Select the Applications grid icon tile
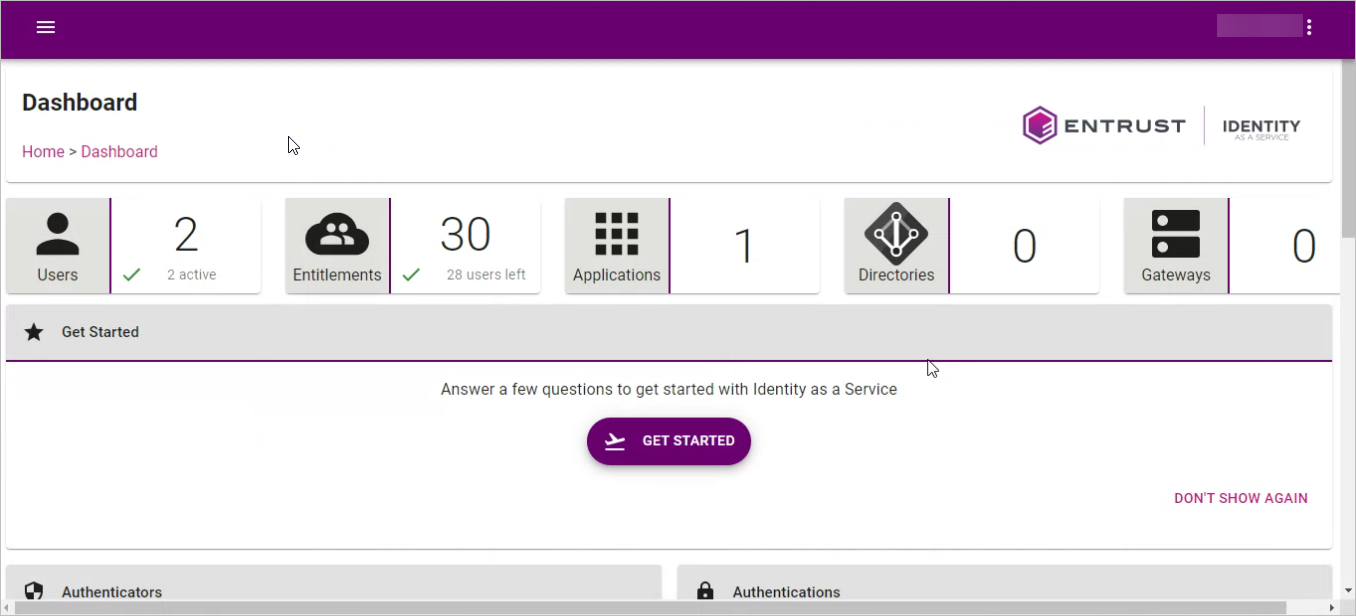 [x=616, y=246]
